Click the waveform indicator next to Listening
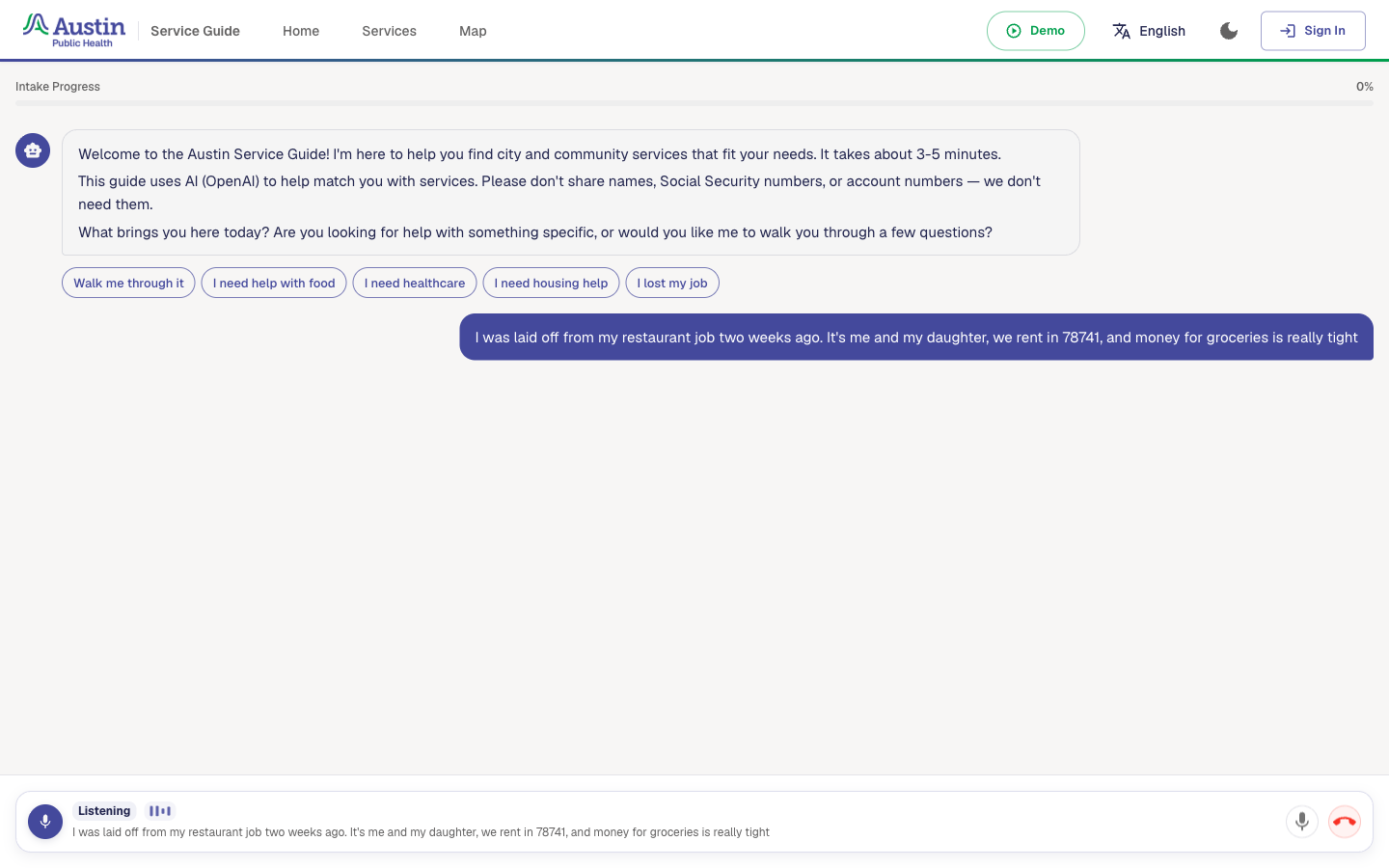1389x868 pixels. 160,811
